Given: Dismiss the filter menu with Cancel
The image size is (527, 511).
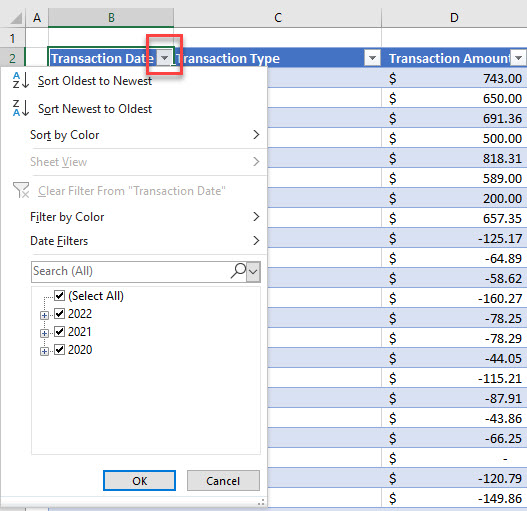Looking at the screenshot, I should tap(223, 481).
